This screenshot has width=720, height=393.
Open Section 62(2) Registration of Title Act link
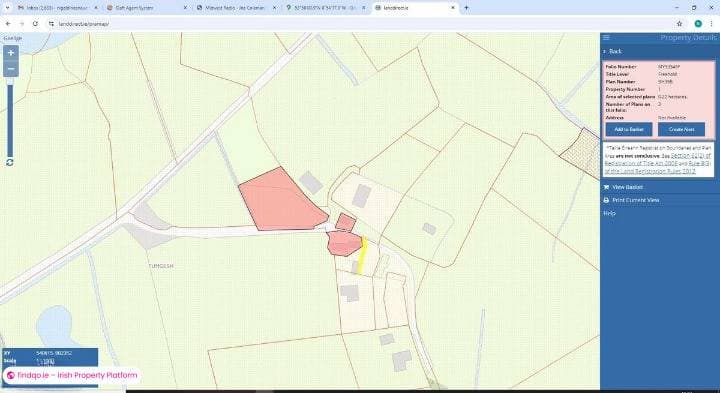[658, 159]
